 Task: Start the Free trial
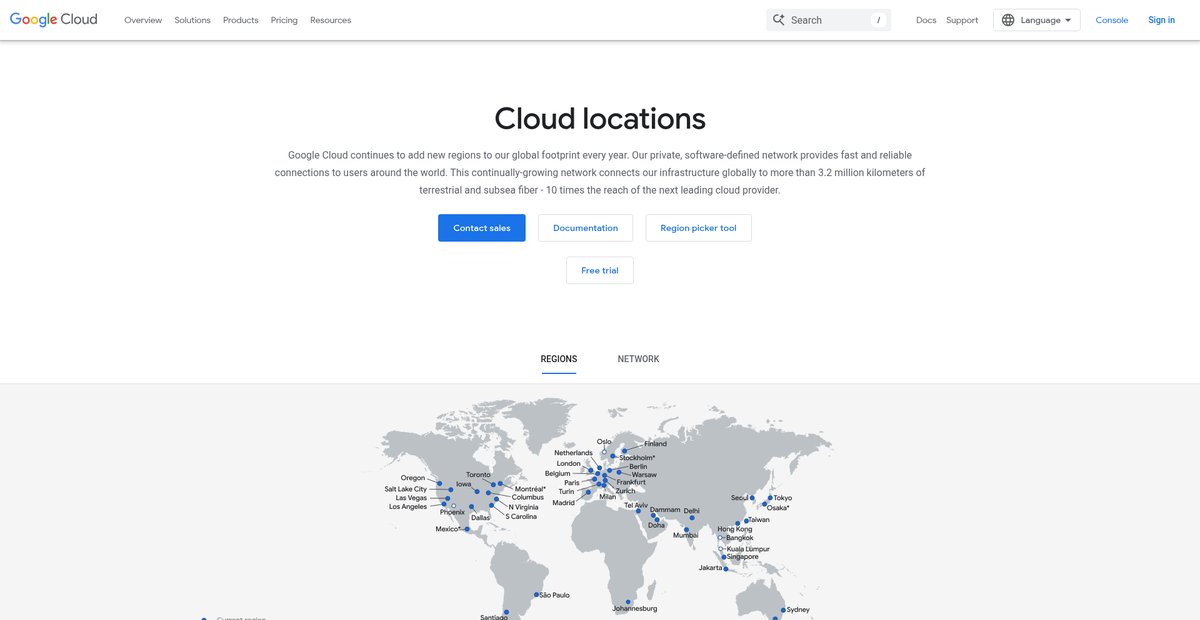[x=600, y=270]
